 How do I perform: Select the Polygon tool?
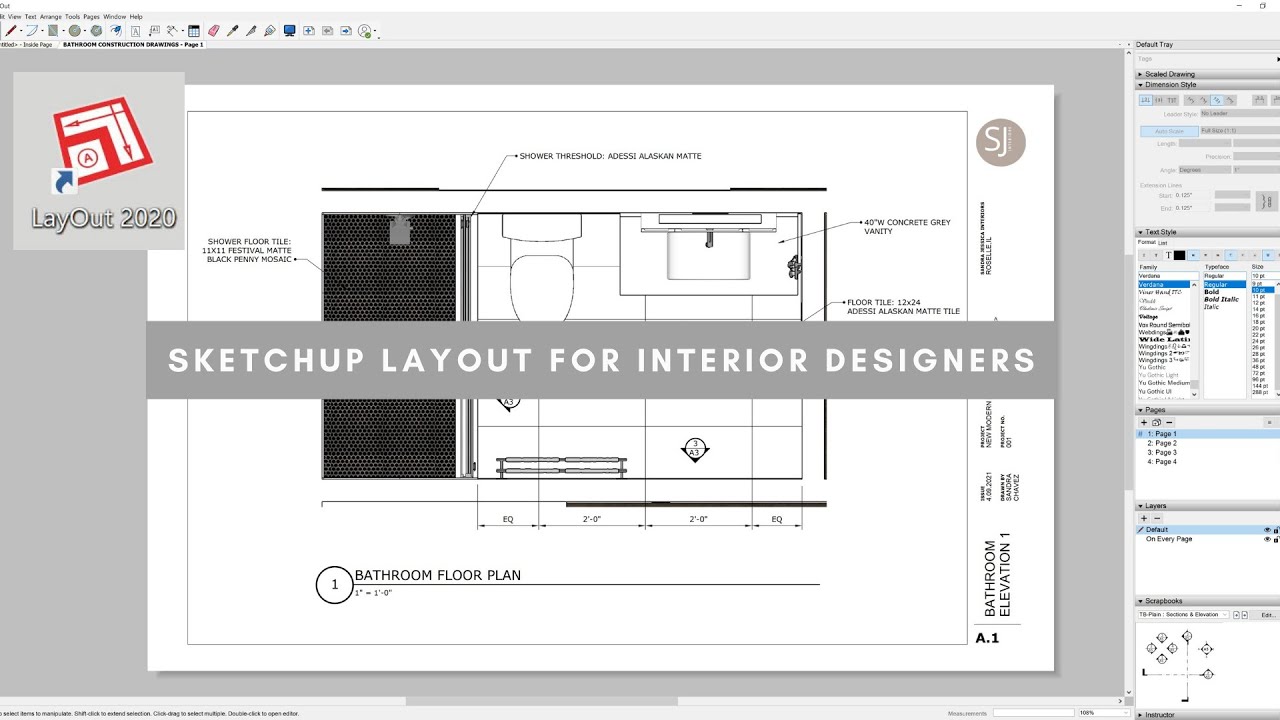[96, 31]
